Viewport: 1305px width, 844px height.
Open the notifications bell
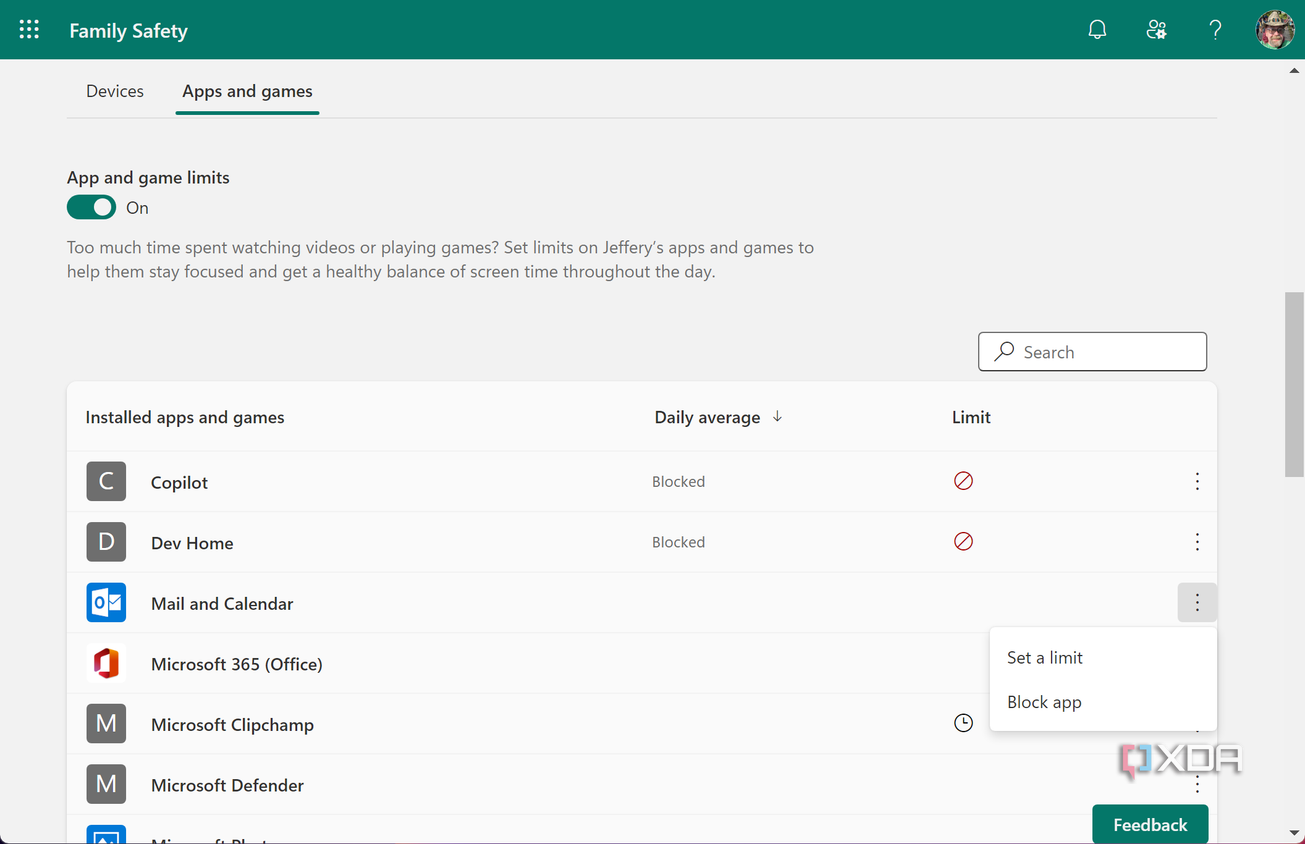click(1097, 30)
